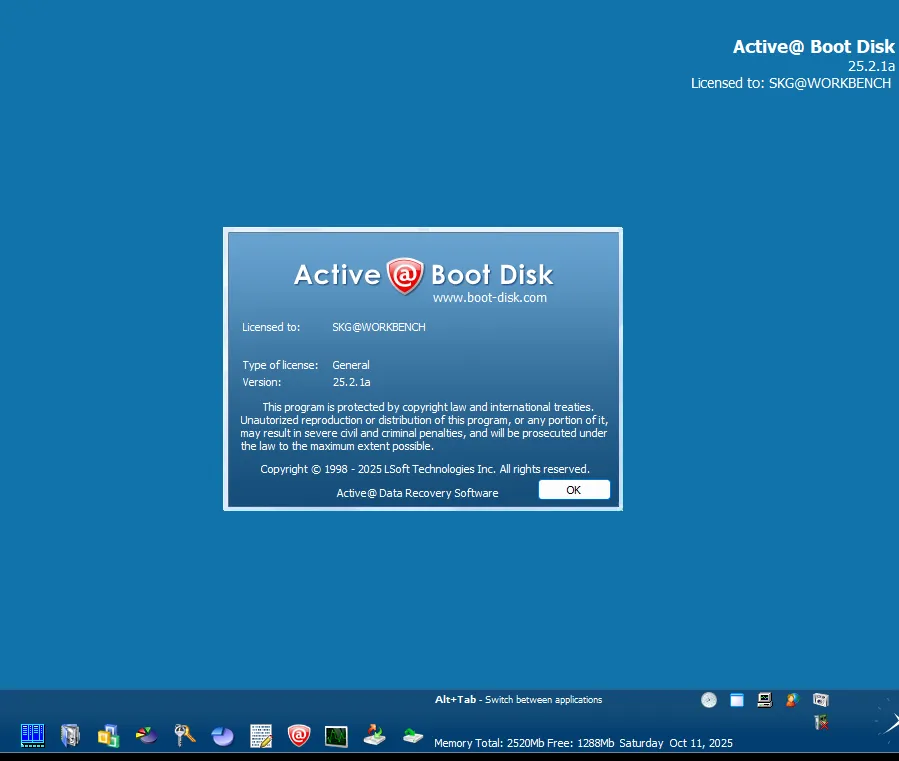Click the Active@ Data Recovery Software text

pyautogui.click(x=417, y=493)
